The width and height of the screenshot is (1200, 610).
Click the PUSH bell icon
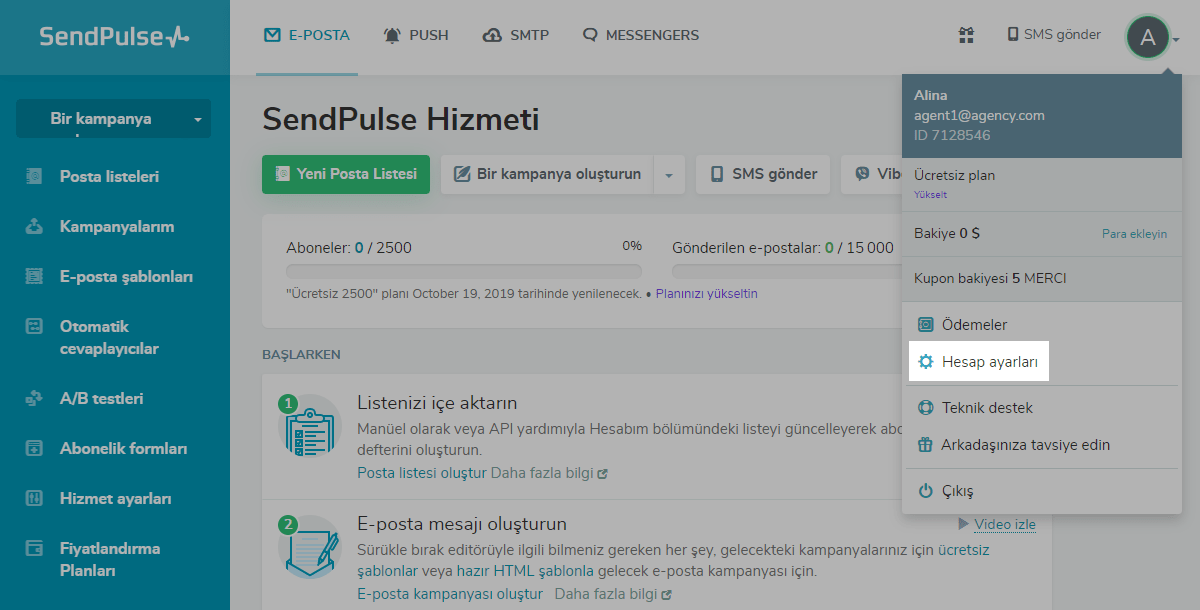392,35
